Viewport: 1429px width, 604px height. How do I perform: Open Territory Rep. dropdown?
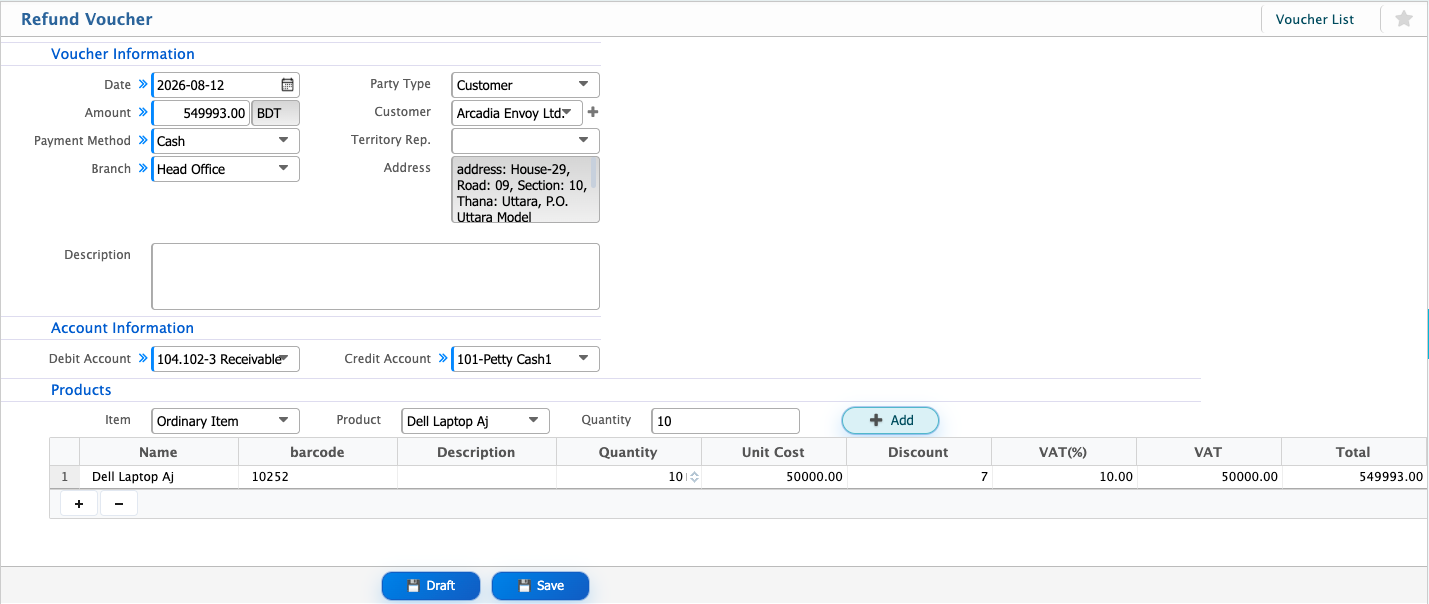pos(526,141)
